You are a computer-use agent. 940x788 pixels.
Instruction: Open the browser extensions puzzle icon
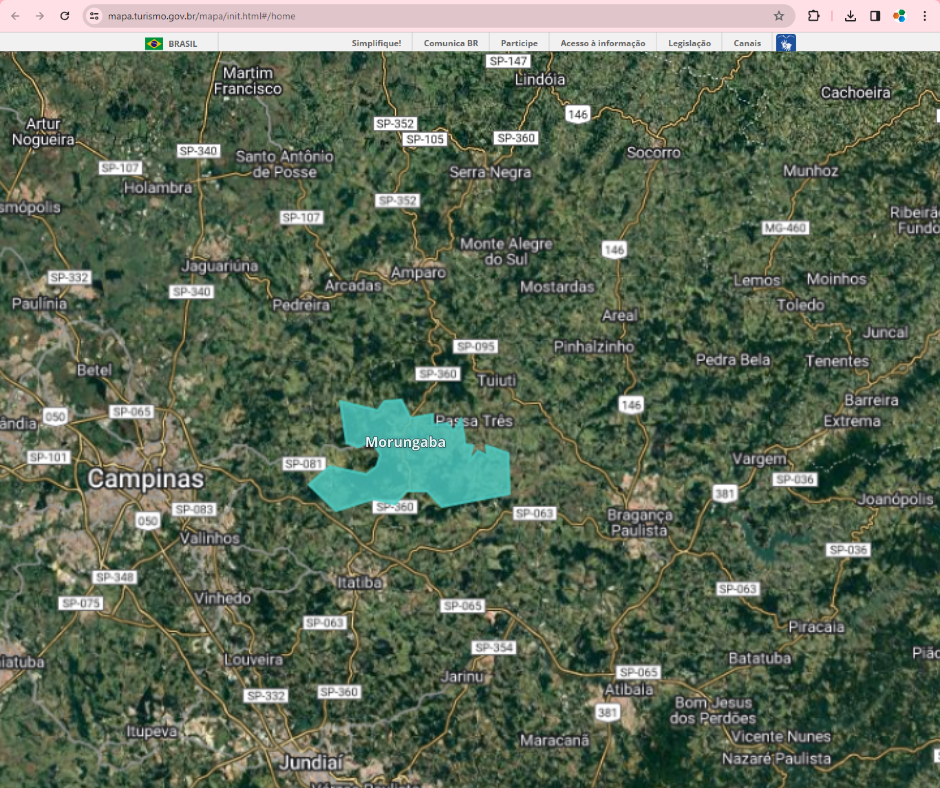pos(814,16)
